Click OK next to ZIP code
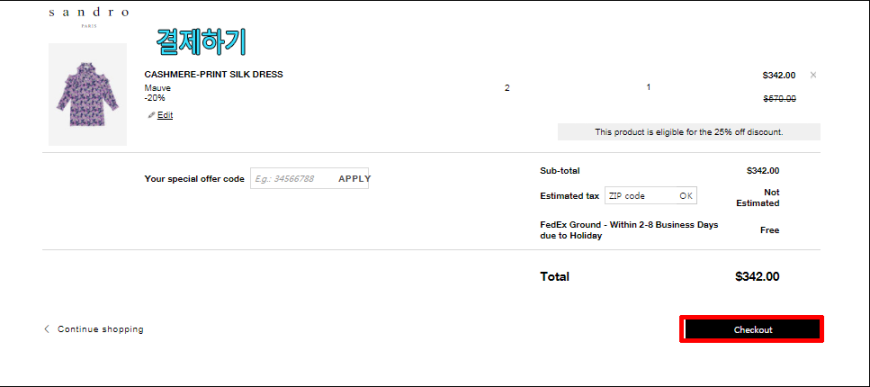Screen dimensions: 870x387 coord(686,196)
